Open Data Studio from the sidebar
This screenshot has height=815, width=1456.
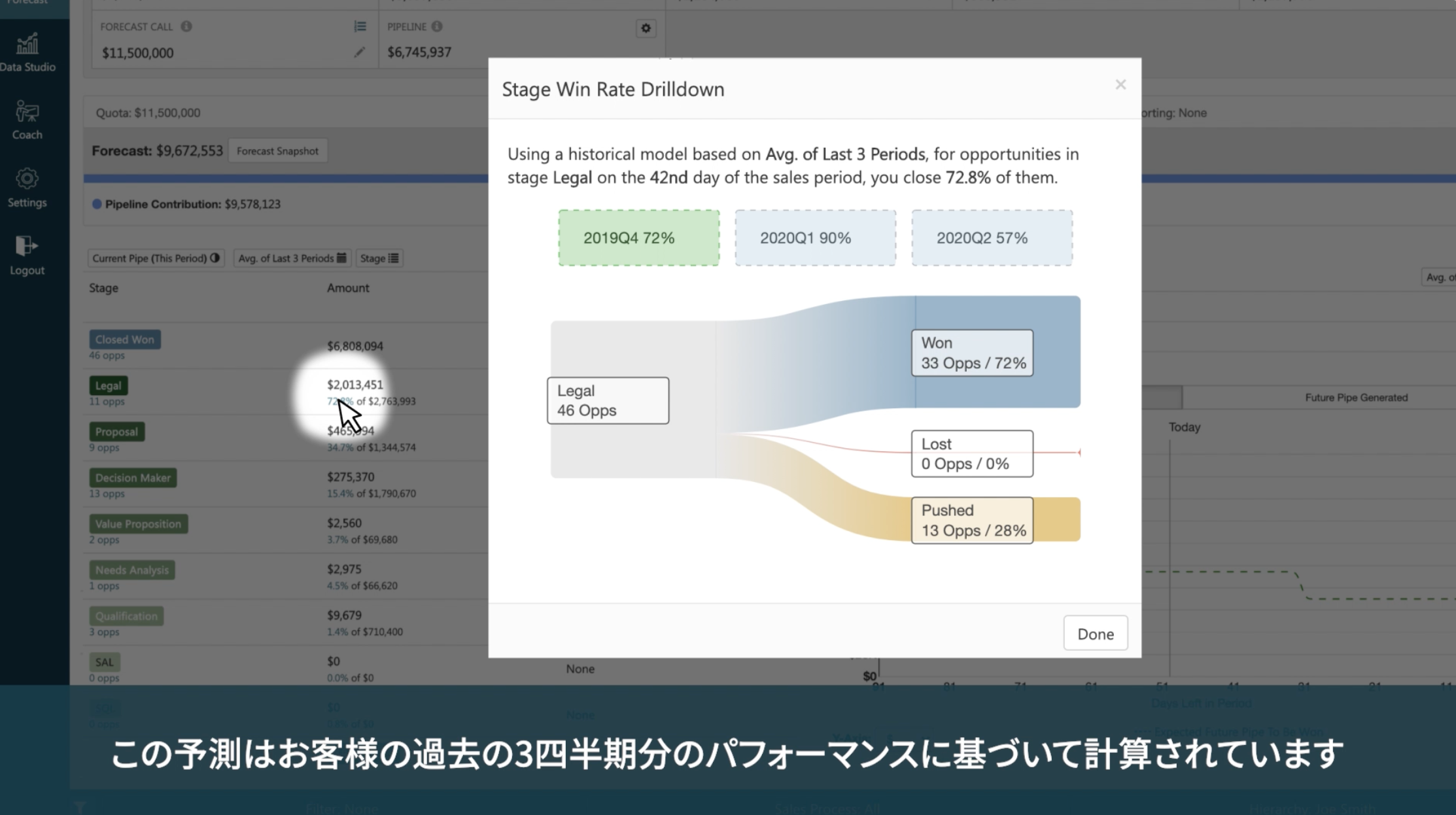click(27, 52)
